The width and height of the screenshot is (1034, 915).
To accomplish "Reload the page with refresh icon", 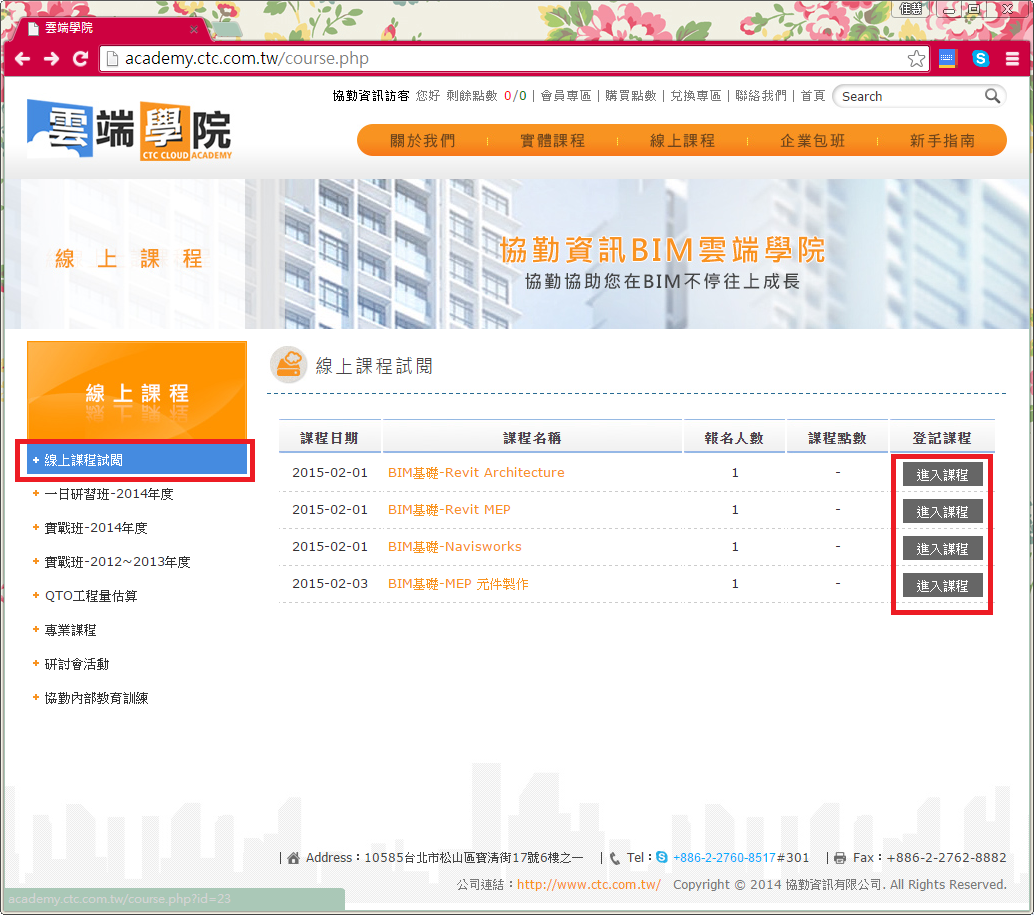I will coord(81,59).
